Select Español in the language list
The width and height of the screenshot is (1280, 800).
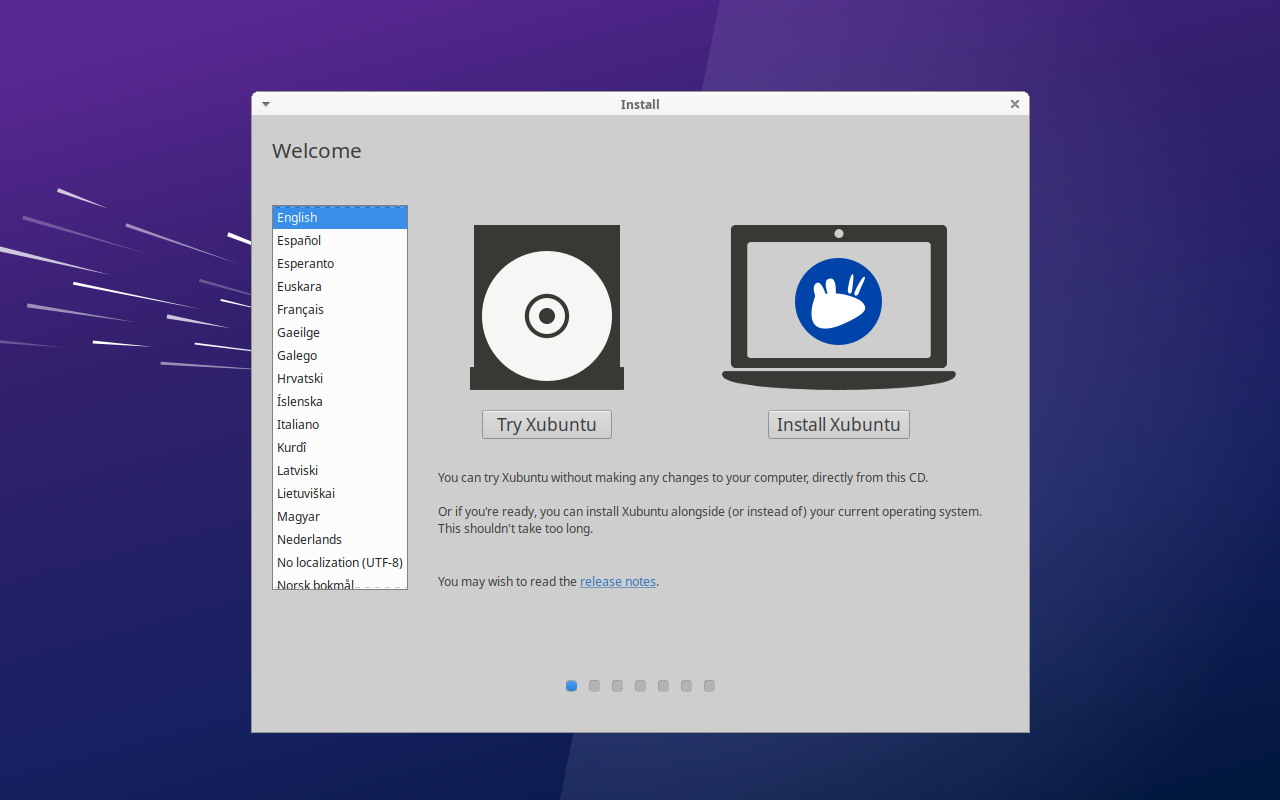340,241
